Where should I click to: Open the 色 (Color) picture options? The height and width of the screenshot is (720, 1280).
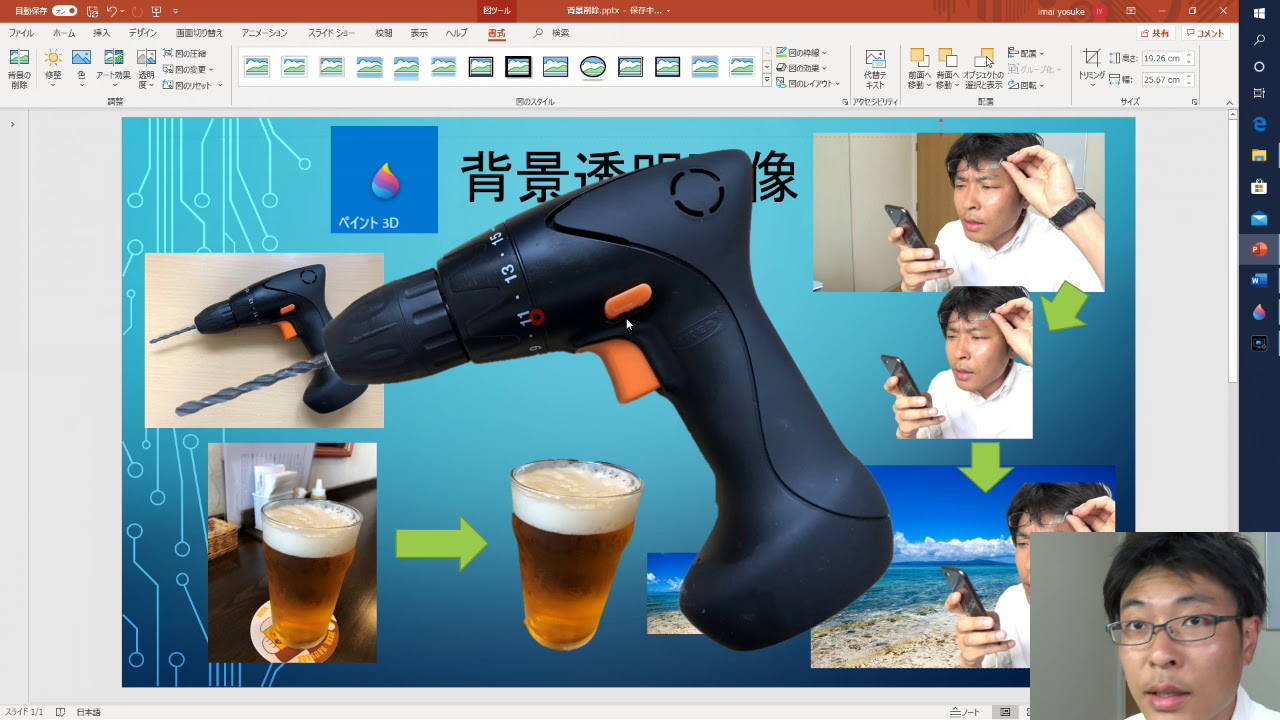[x=81, y=70]
